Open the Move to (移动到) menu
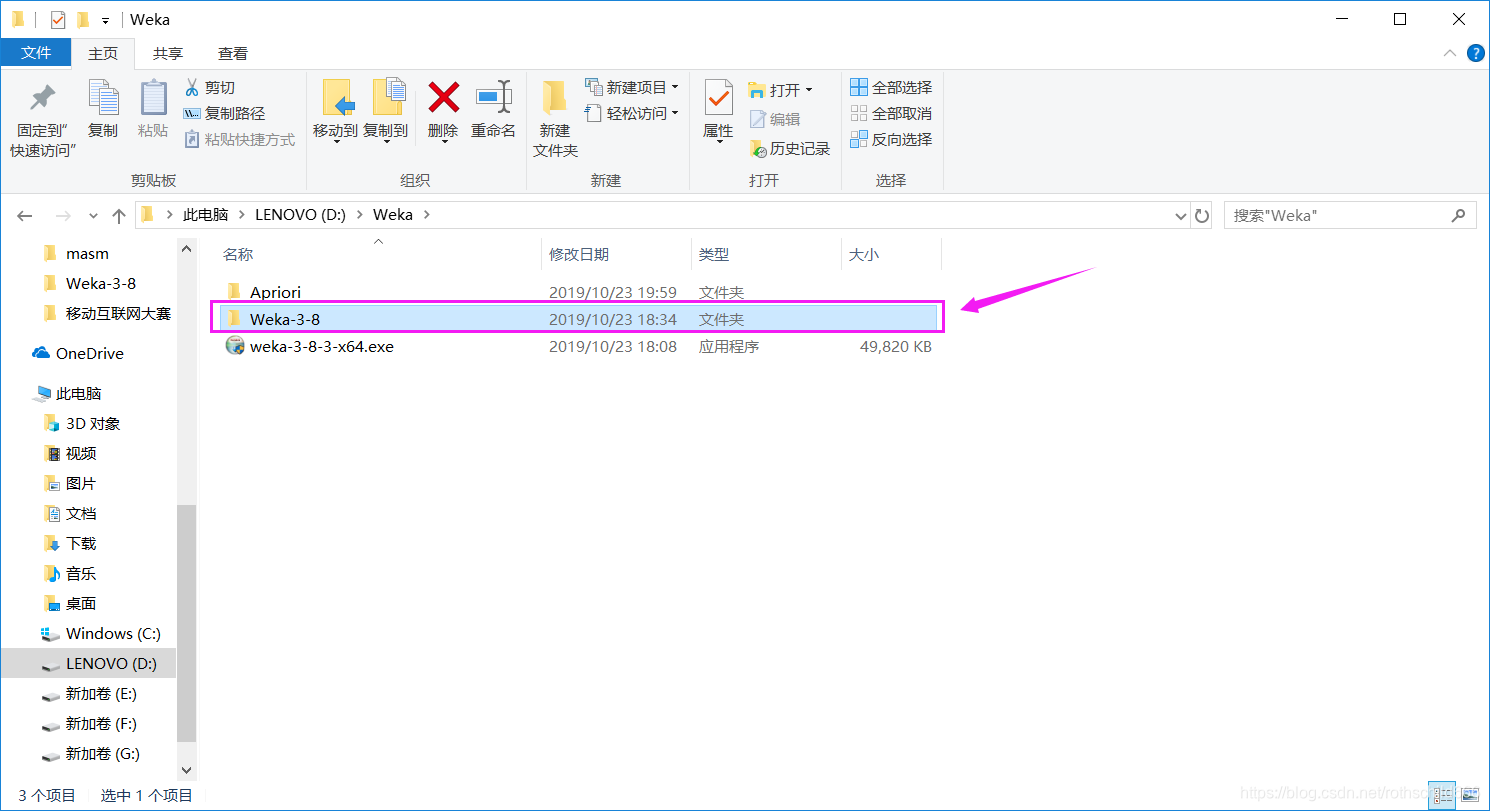This screenshot has width=1490, height=811. 335,111
